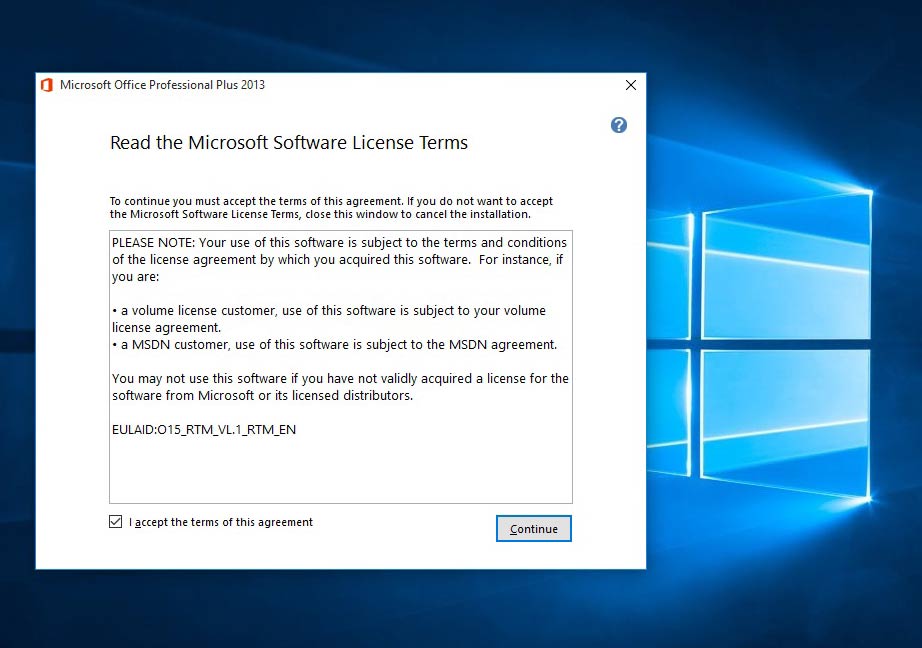
Task: Click the 'Microsoft Office Professional Plus 2013' window title
Action: pos(162,85)
